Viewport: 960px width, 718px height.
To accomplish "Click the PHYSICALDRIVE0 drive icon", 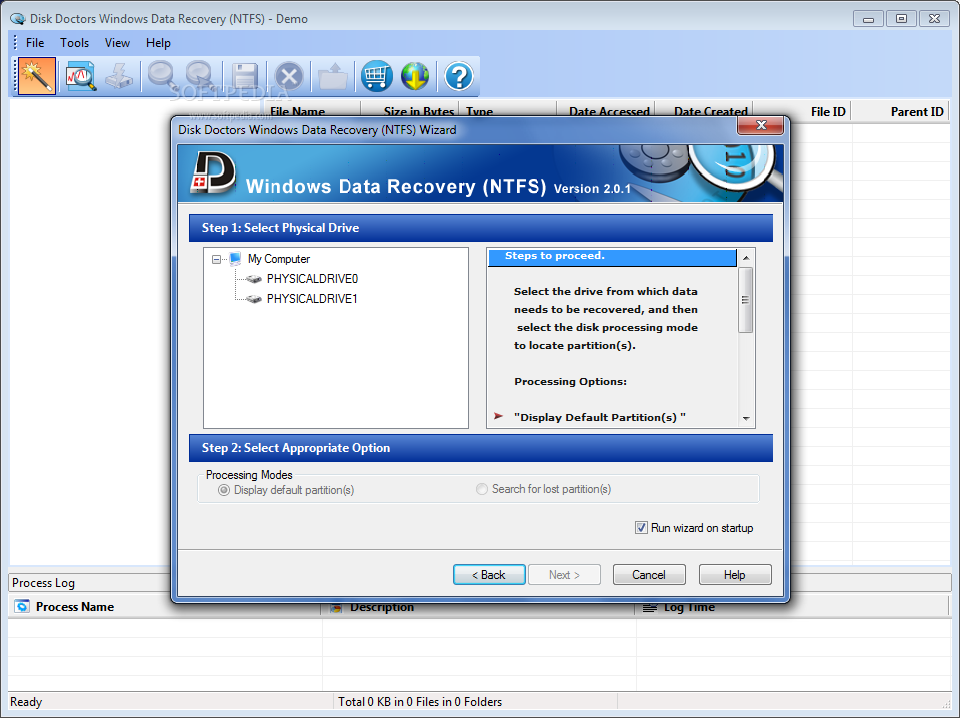I will tap(253, 279).
